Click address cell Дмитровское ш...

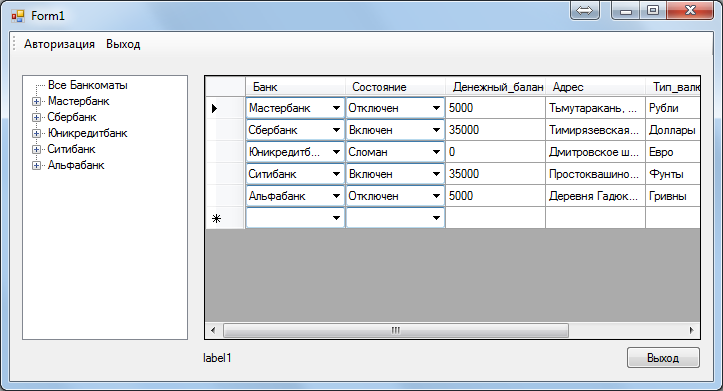click(595, 152)
